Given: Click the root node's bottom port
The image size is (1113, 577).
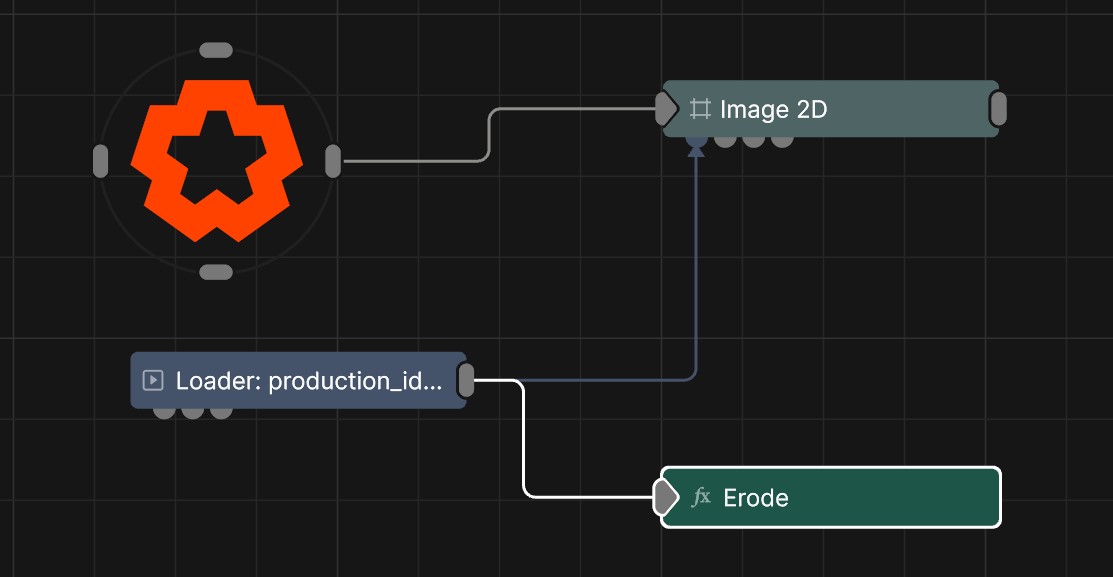Looking at the screenshot, I should click(216, 272).
